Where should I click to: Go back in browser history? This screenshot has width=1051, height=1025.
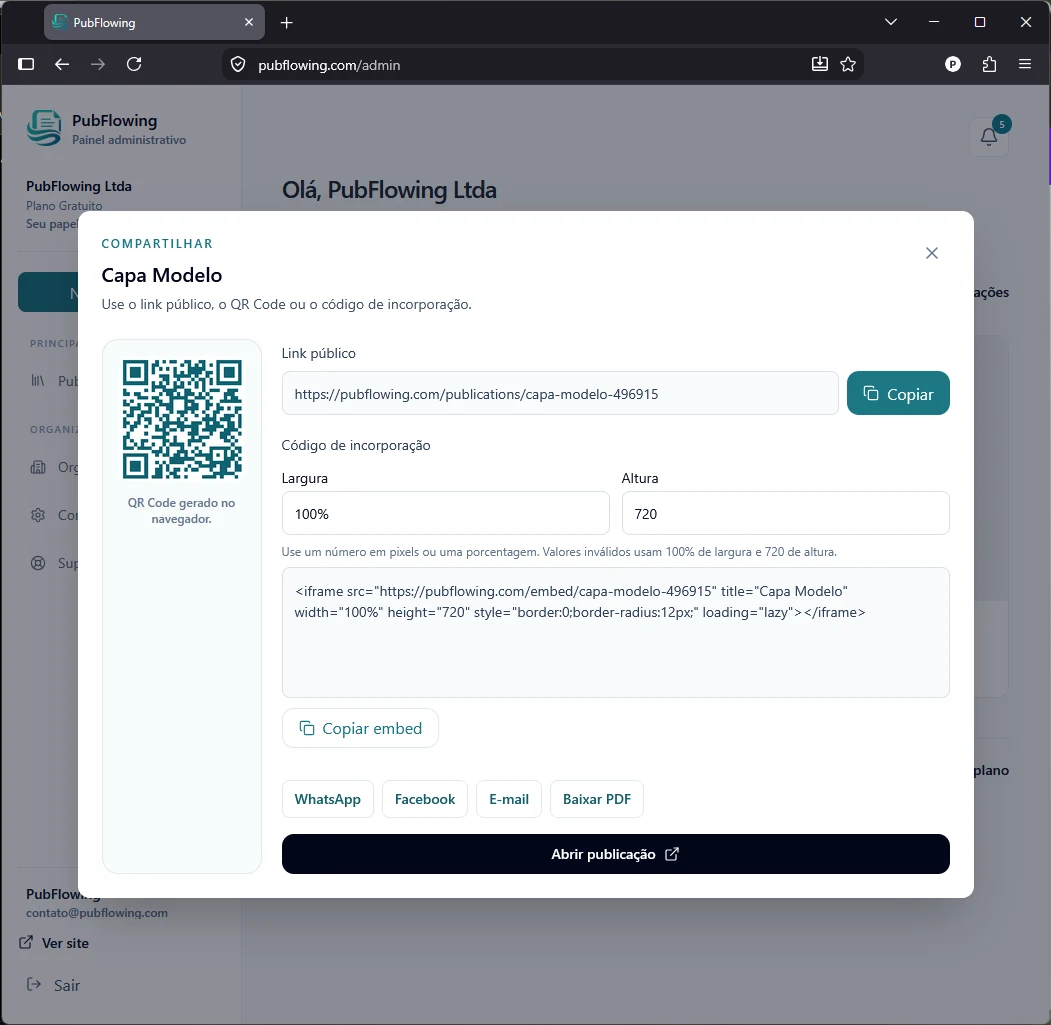[x=62, y=64]
